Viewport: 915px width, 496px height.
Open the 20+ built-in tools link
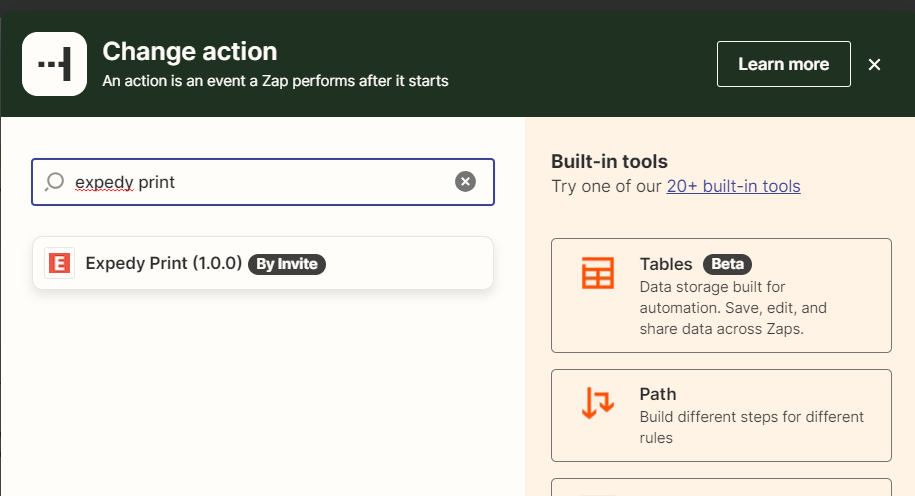(734, 186)
